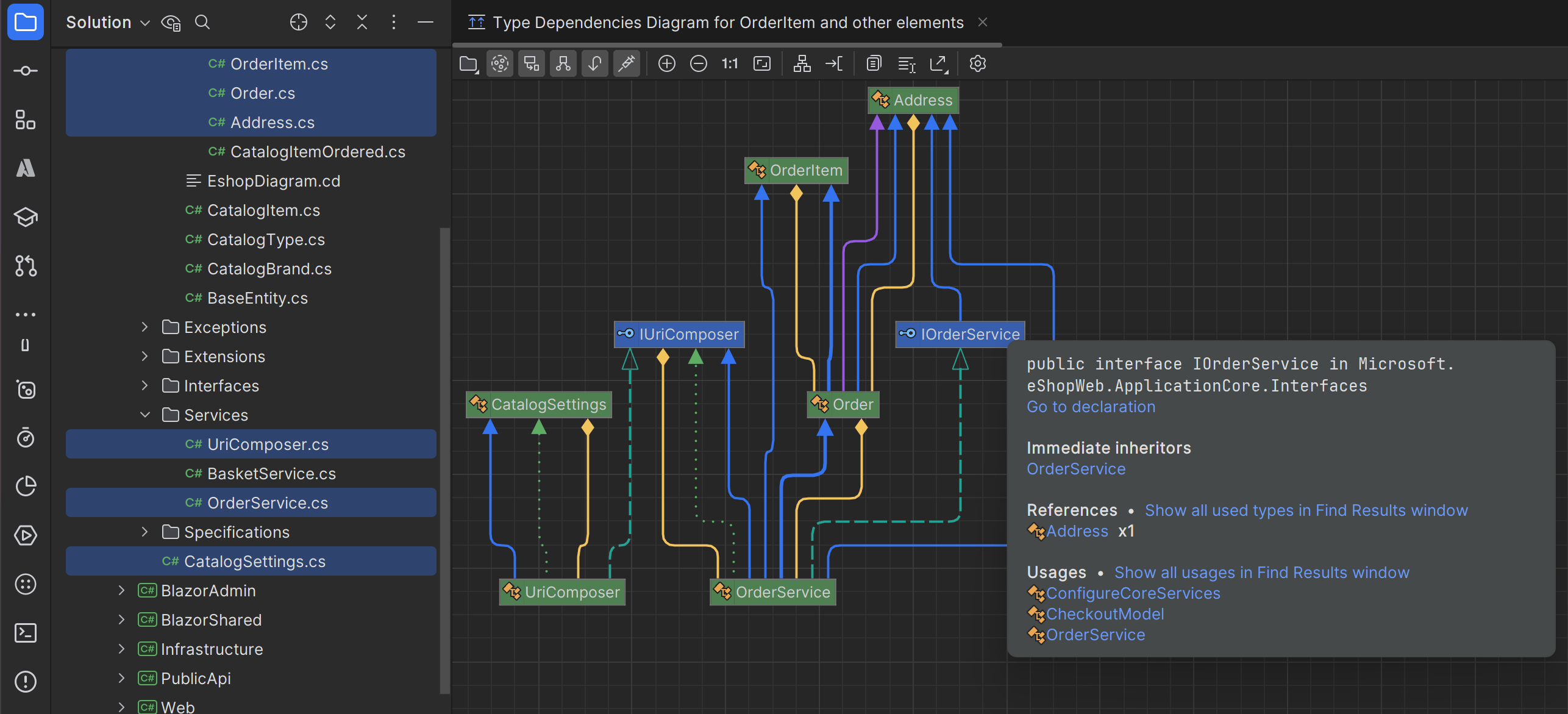The width and height of the screenshot is (1568, 714).
Task: Reset diagram zoom to 1:1
Action: 730,63
